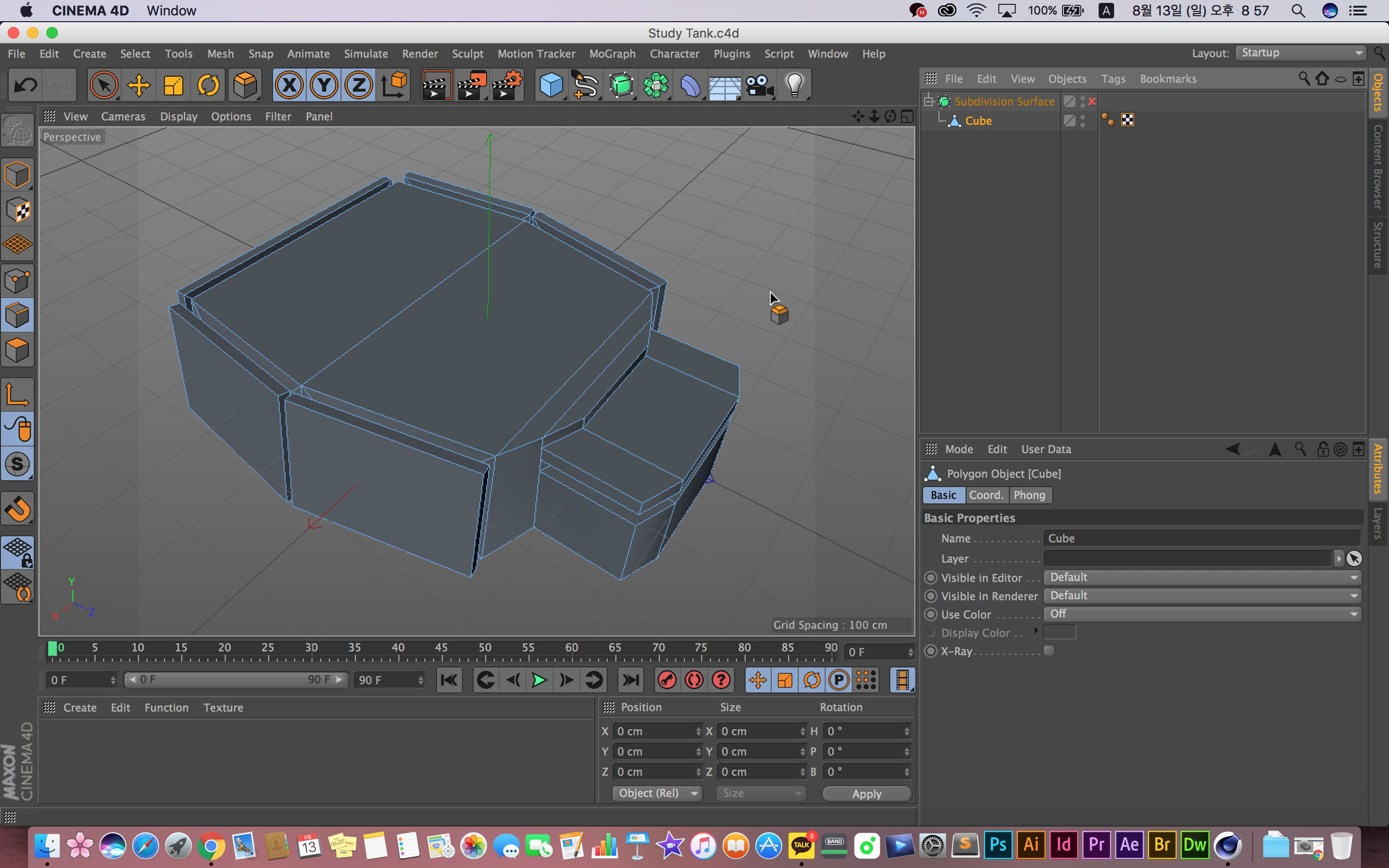This screenshot has height=868, width=1389.
Task: Select the Move tool in top toolbar
Action: pos(139,85)
